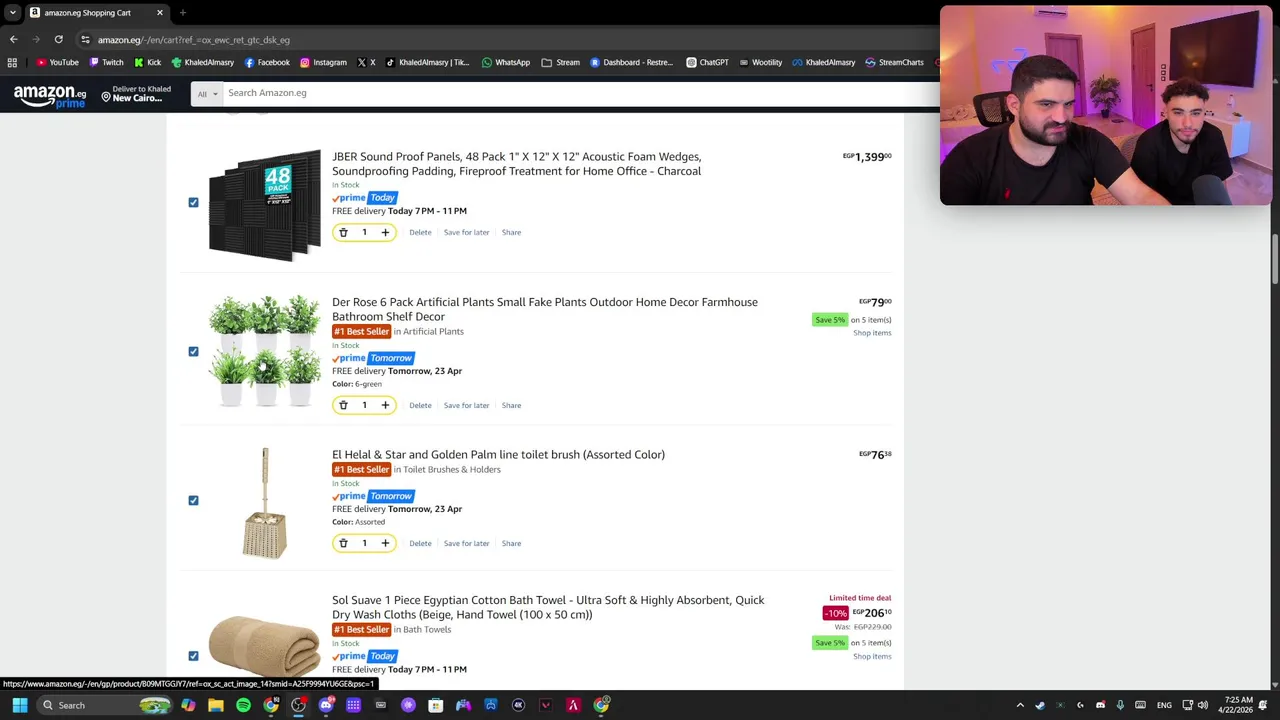Viewport: 1280px width, 720px height.
Task: Share the El Helal toilet brush item
Action: (x=511, y=543)
